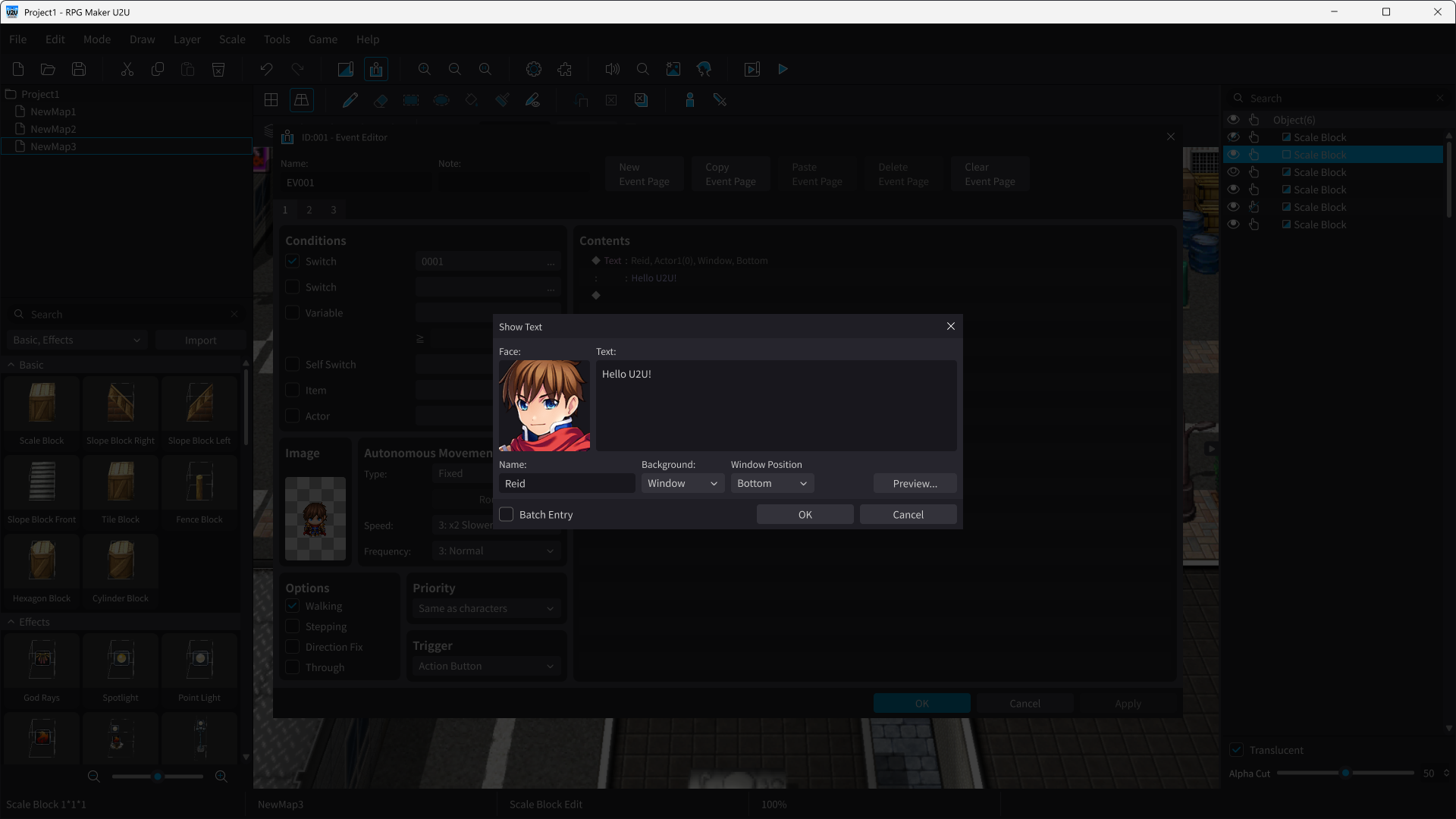Select the event mode icon

(x=376, y=69)
